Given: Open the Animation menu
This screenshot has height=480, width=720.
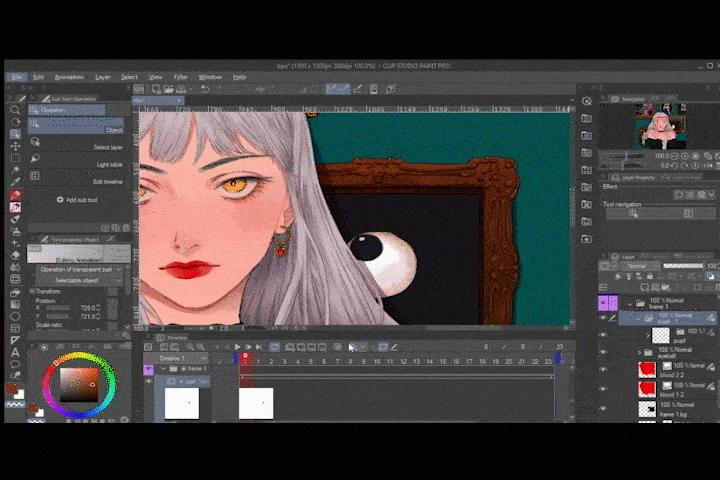Looking at the screenshot, I should 69,77.
